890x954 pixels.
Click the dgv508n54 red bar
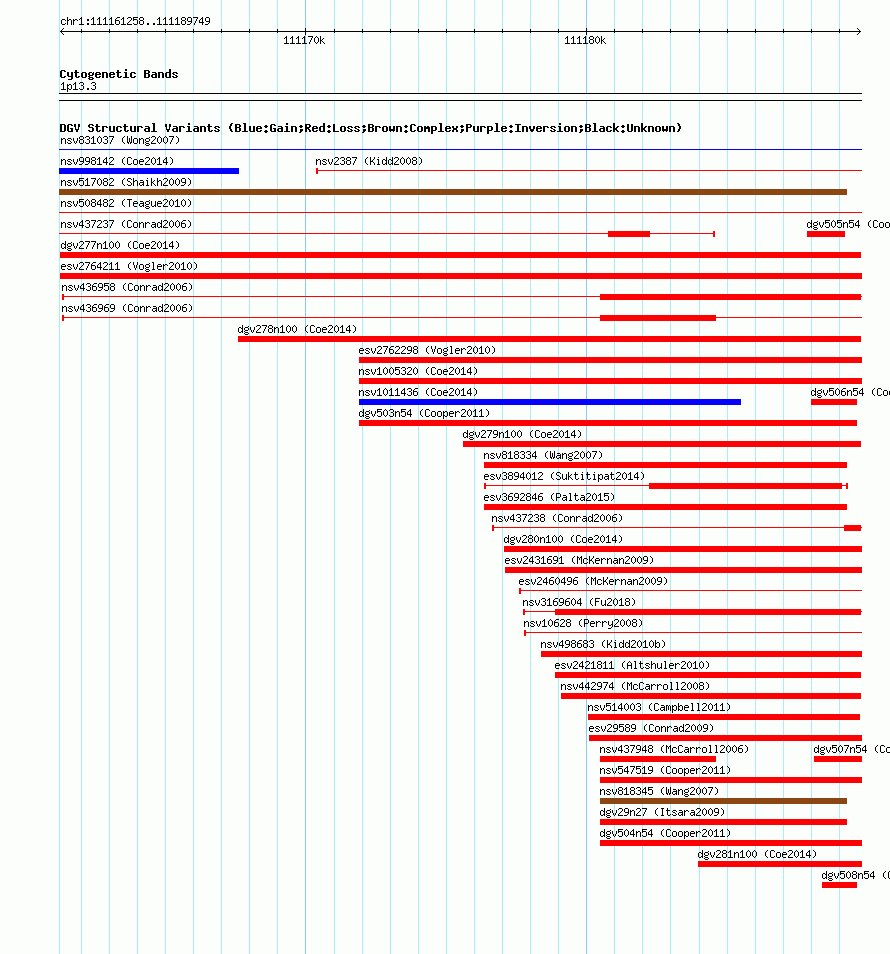(x=839, y=885)
